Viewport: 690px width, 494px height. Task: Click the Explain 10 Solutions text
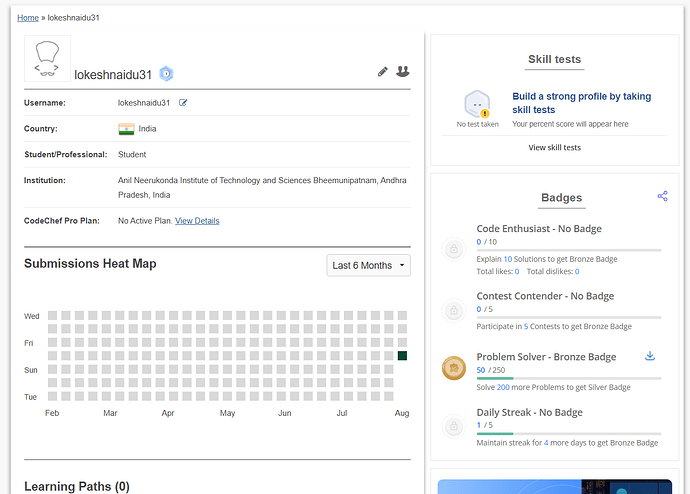(x=547, y=259)
